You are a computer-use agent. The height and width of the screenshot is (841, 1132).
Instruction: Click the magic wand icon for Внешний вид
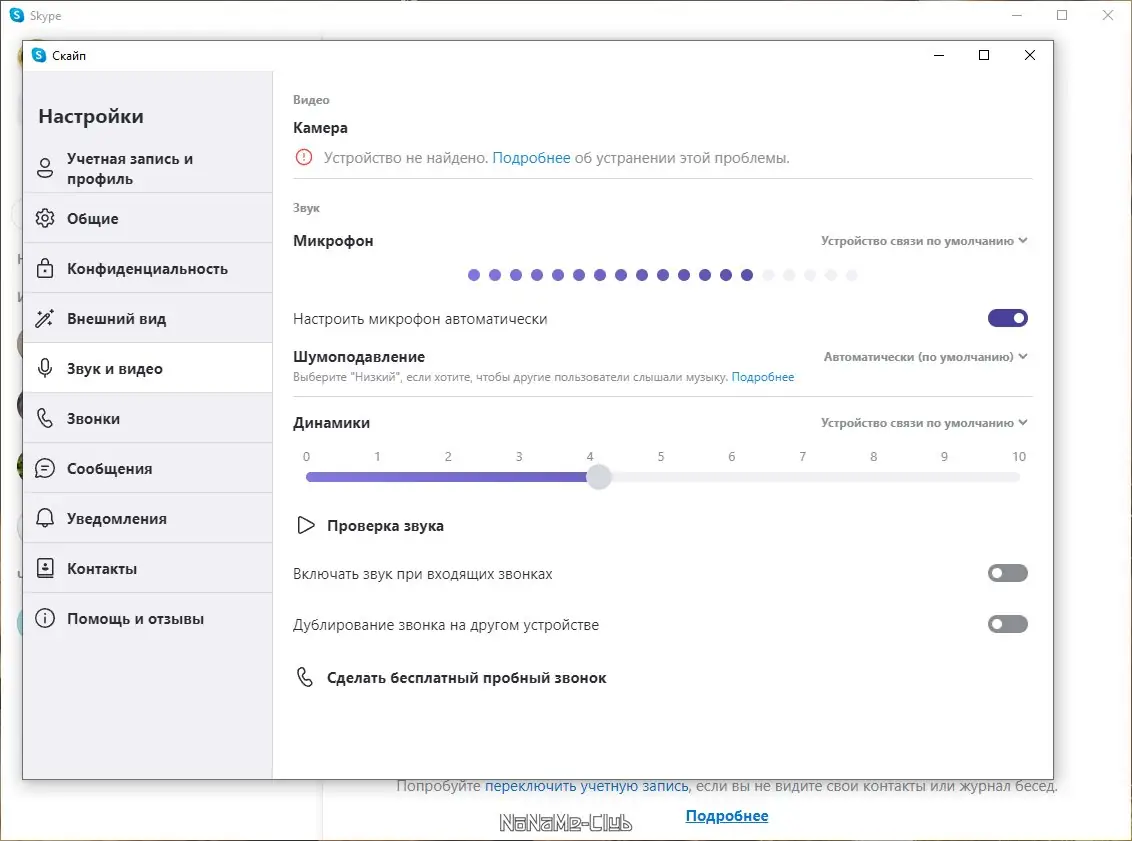point(44,318)
